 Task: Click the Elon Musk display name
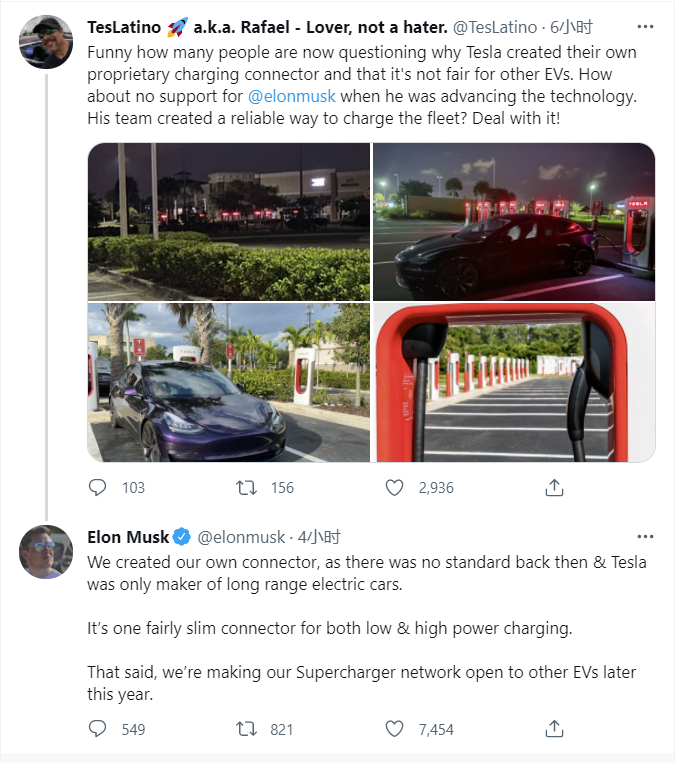click(128, 537)
